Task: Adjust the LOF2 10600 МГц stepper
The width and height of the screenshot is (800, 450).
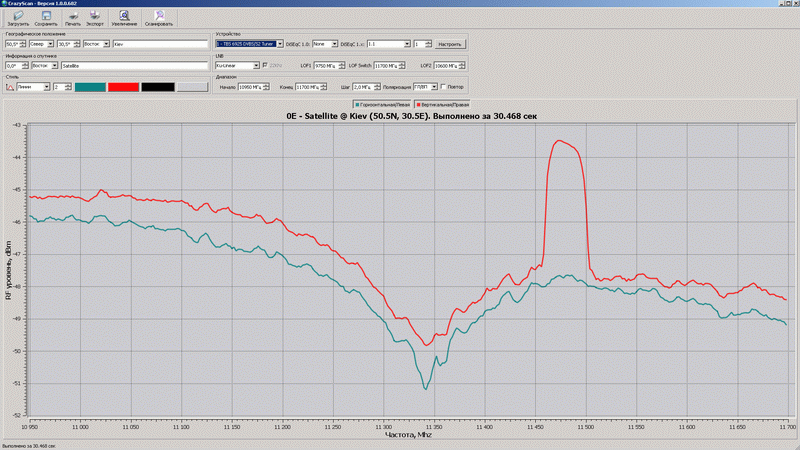Action: tap(462, 66)
